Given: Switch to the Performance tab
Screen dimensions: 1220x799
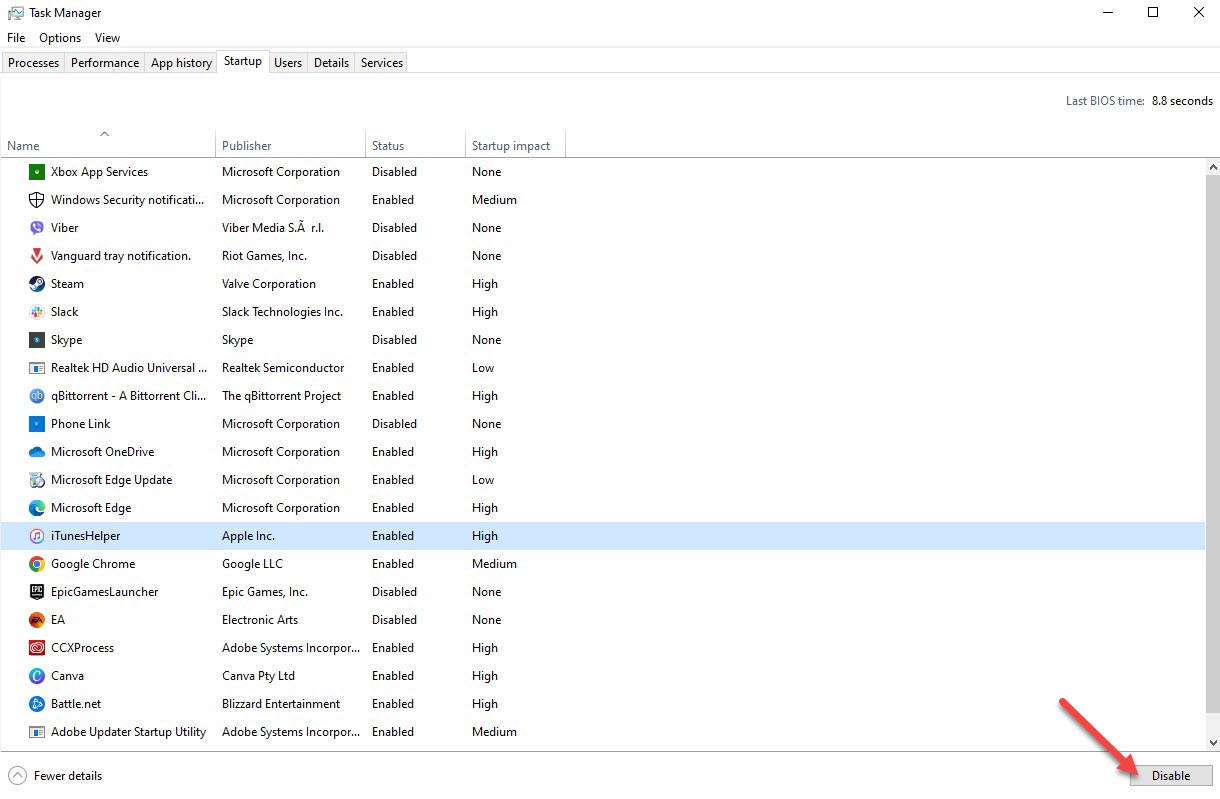Looking at the screenshot, I should pos(105,63).
